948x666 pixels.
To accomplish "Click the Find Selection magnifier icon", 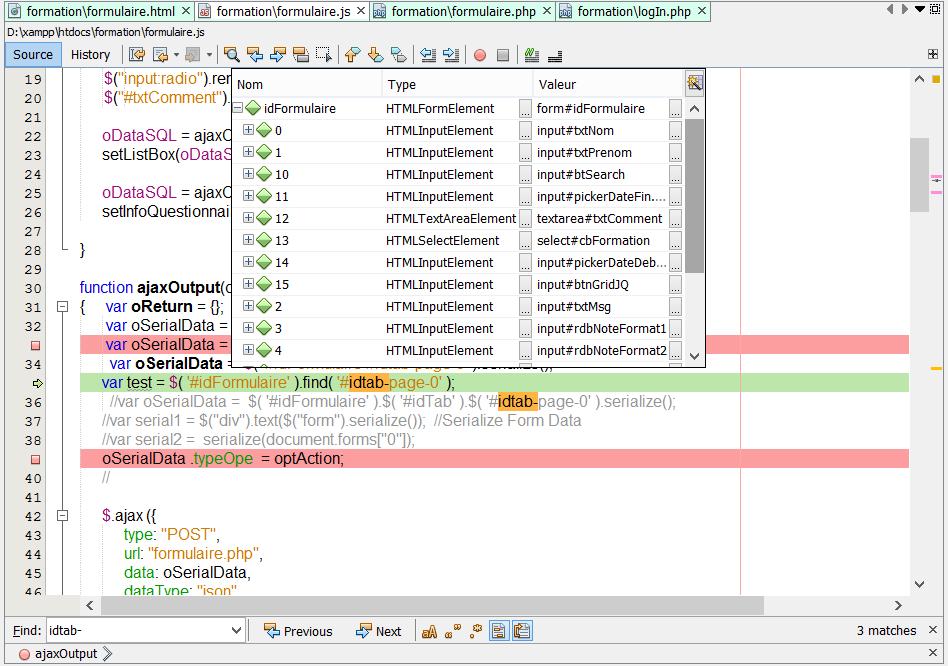I will [x=231, y=55].
